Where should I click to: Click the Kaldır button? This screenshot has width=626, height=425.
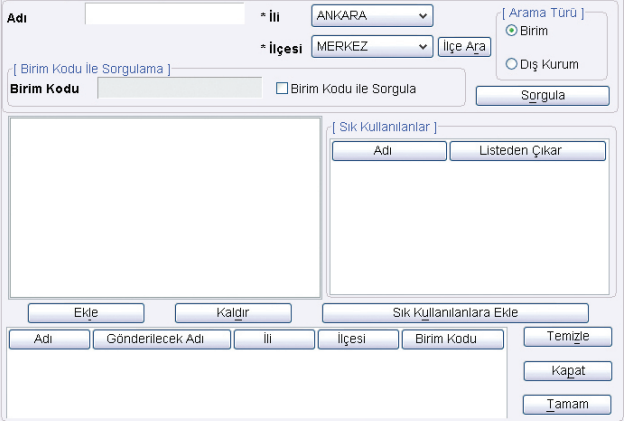(x=233, y=312)
